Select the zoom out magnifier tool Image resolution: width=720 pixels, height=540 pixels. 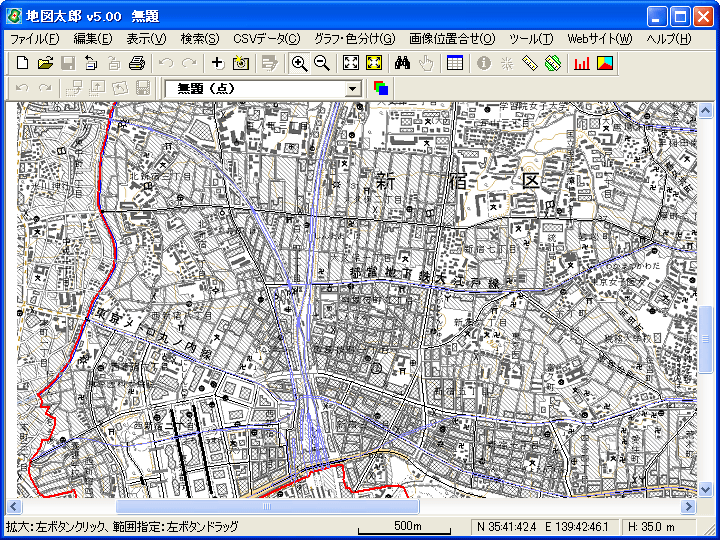[x=322, y=63]
